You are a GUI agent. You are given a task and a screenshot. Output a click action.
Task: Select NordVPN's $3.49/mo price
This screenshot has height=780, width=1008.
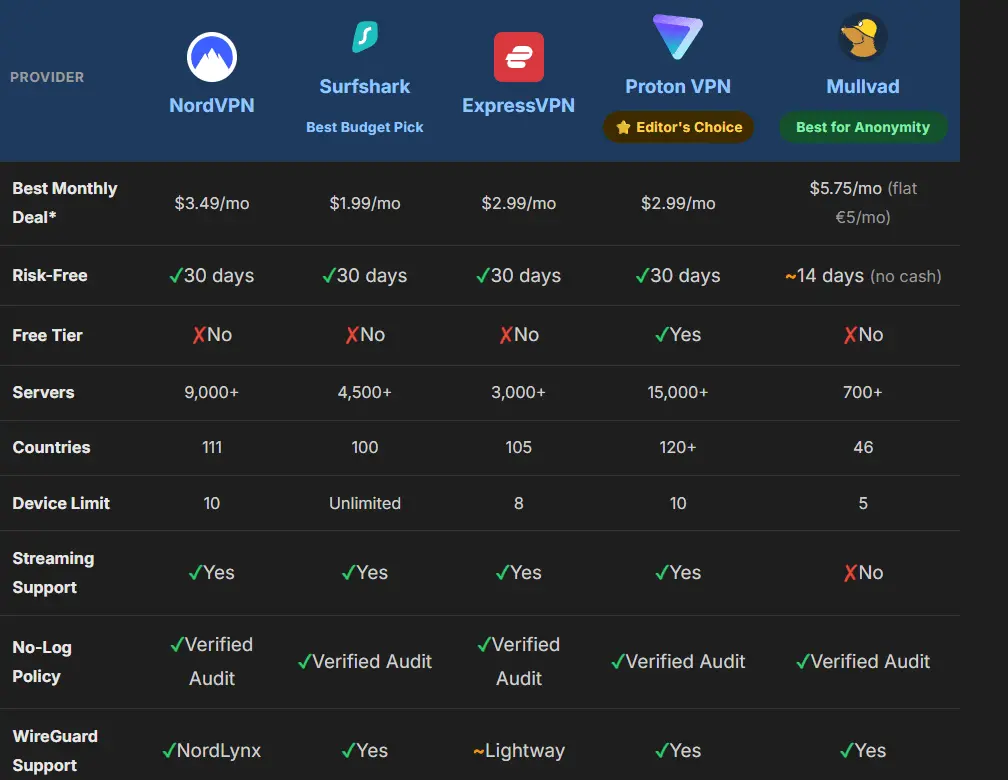(212, 203)
